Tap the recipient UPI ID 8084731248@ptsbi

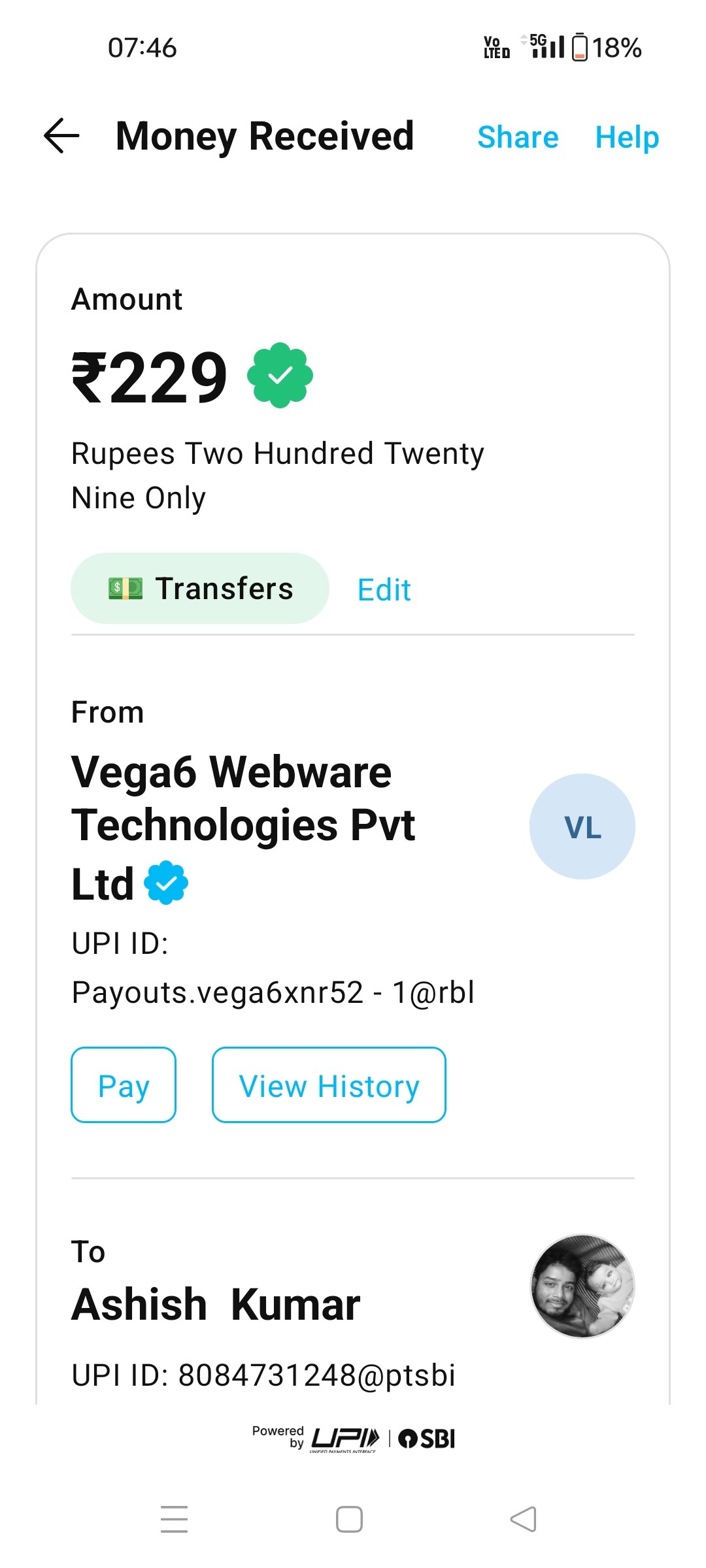(x=263, y=1375)
